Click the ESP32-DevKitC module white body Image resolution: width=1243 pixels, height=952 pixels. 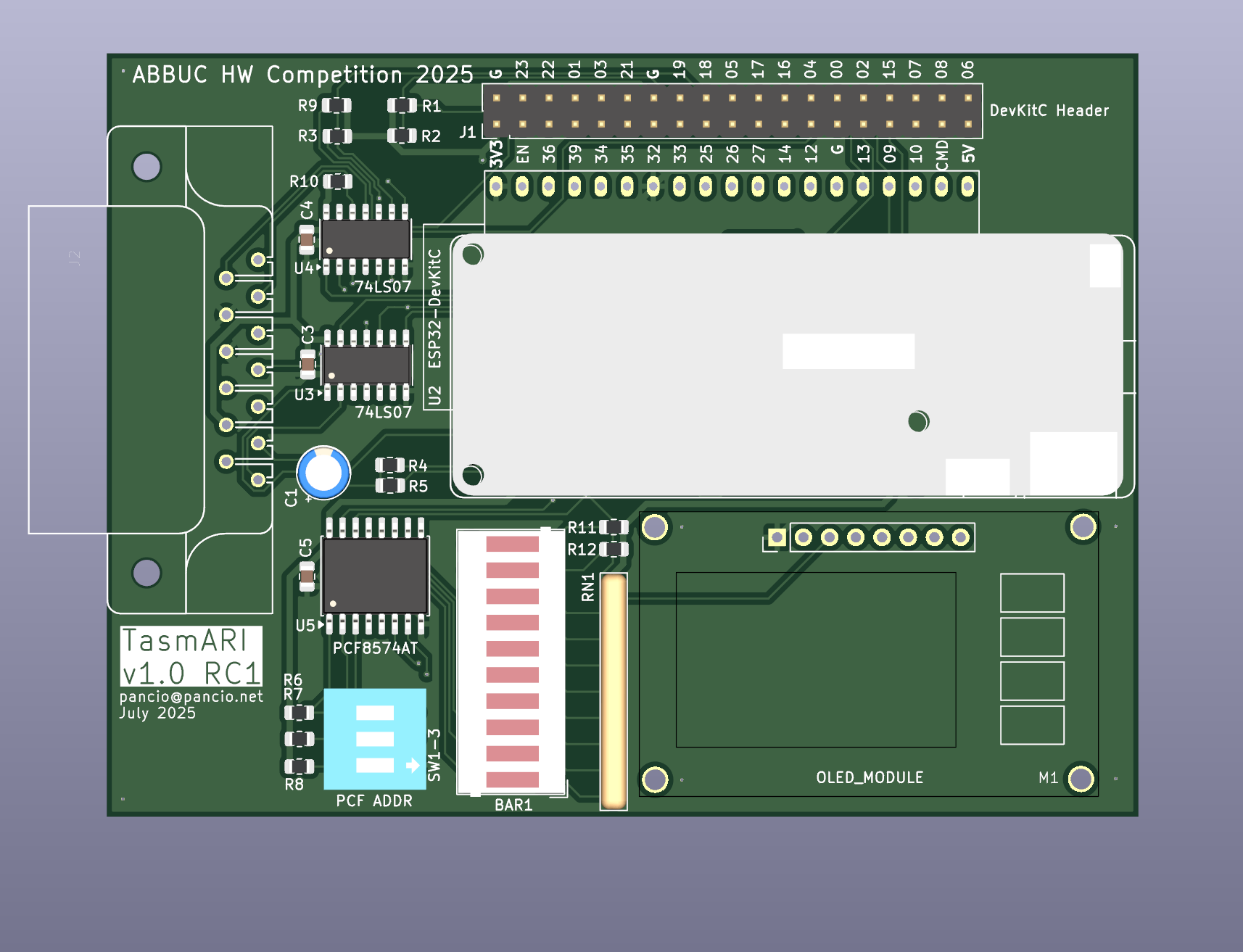pyautogui.click(x=786, y=365)
